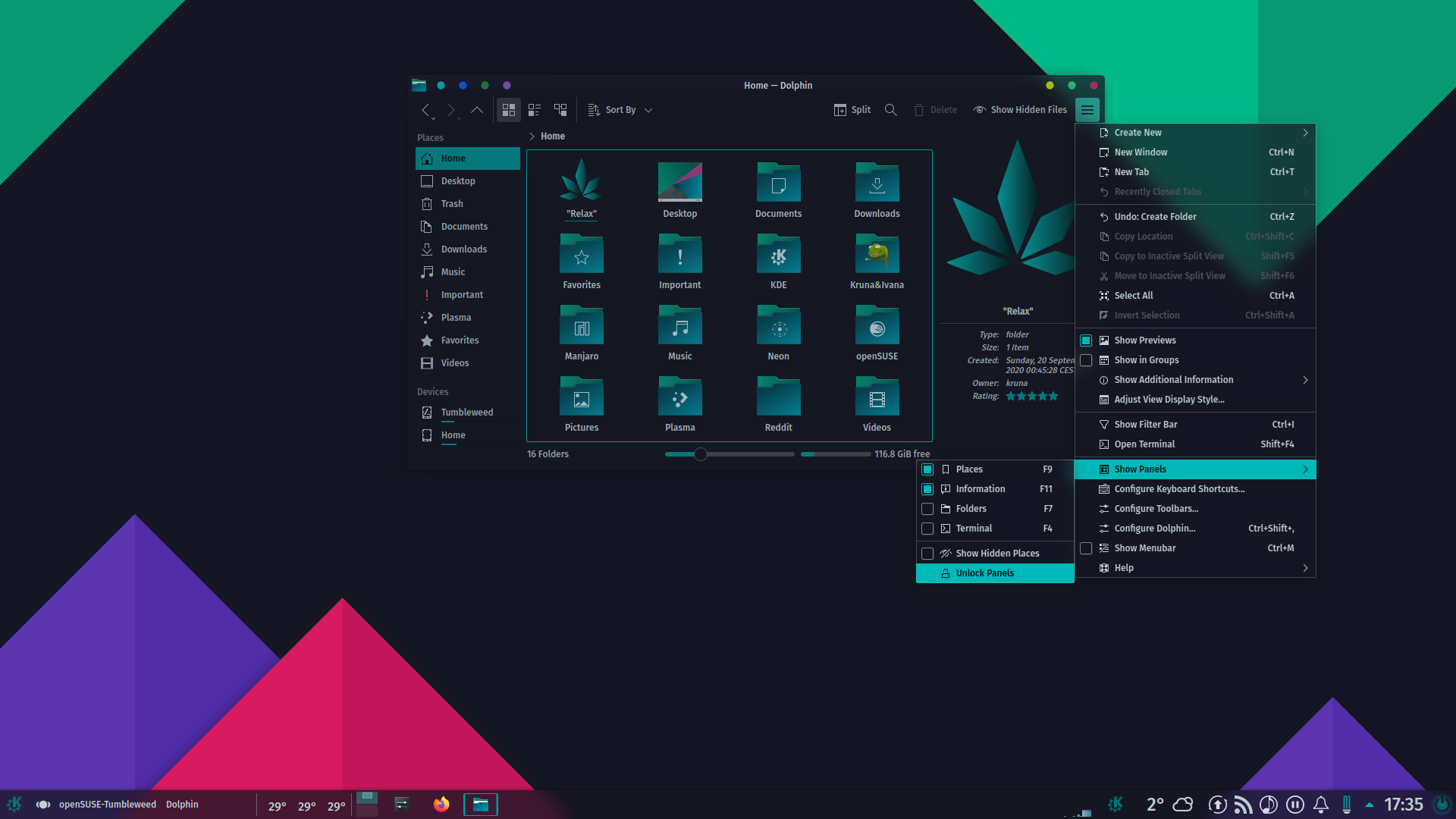This screenshot has width=1456, height=819.
Task: Open the "Relax" folder icon
Action: tap(582, 180)
